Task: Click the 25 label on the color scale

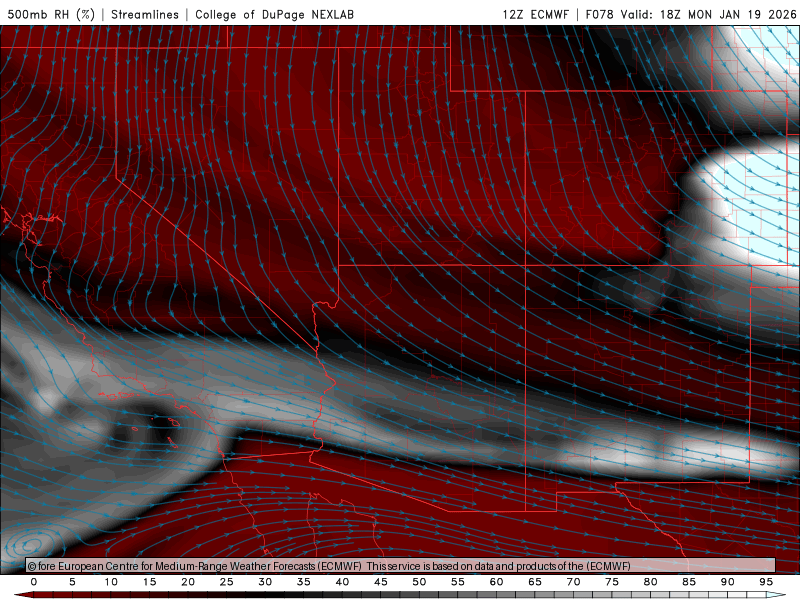Action: point(227,582)
